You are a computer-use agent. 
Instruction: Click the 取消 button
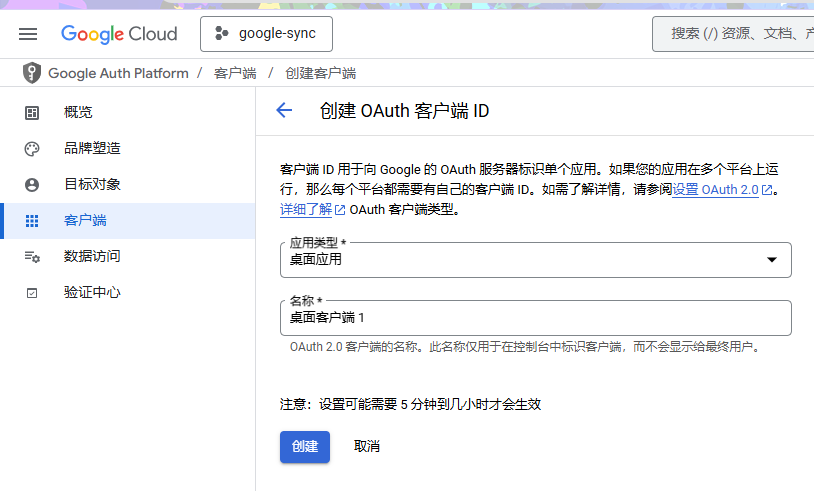[x=367, y=447]
